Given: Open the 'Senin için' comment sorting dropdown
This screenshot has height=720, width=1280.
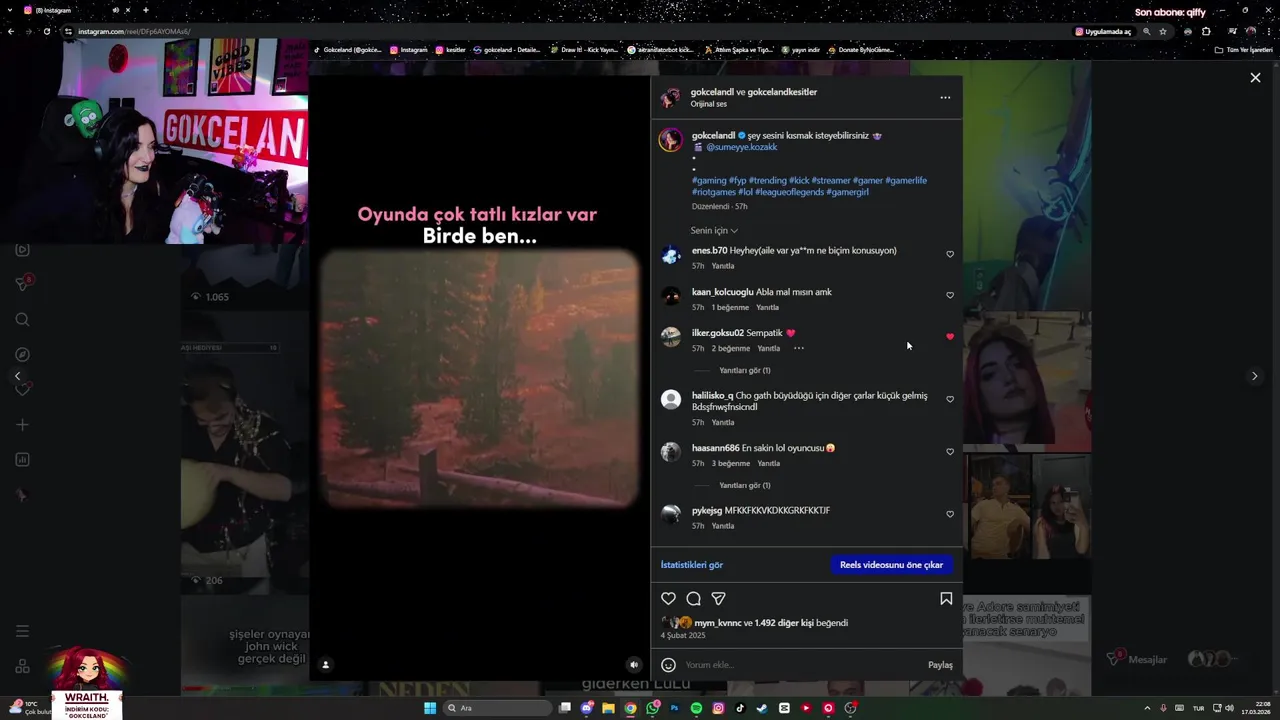Looking at the screenshot, I should pos(714,231).
